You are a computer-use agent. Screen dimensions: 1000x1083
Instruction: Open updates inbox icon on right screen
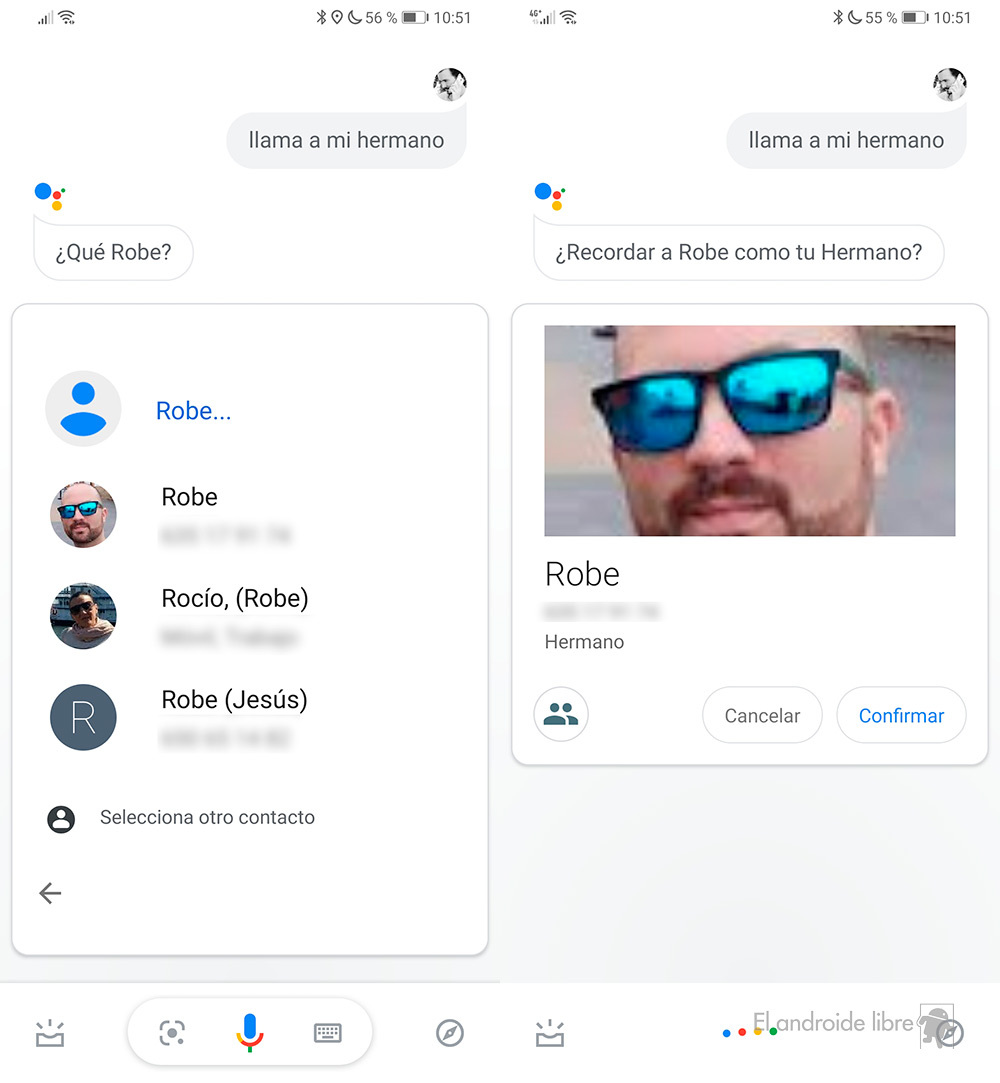click(550, 1033)
